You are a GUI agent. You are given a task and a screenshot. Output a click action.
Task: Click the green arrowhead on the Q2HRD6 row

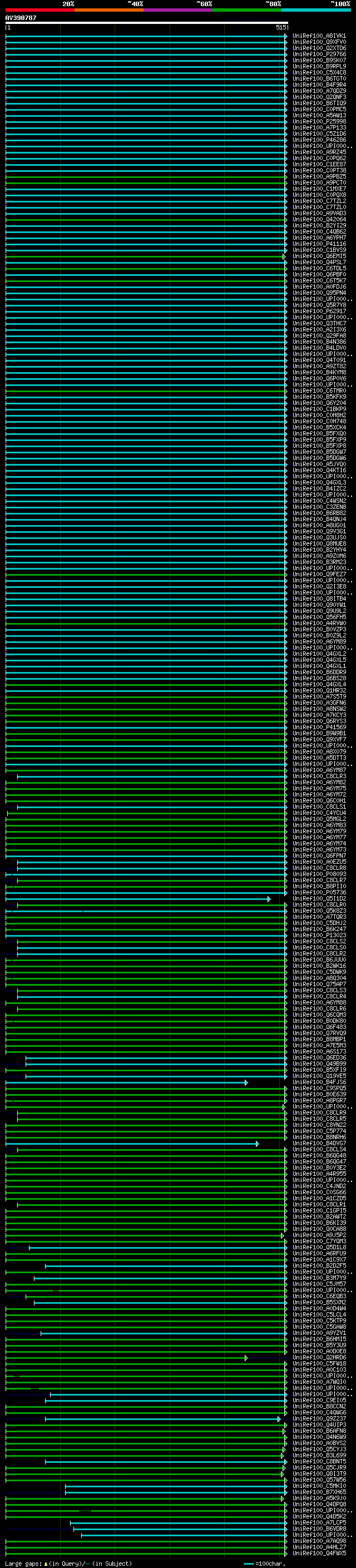[246, 1358]
